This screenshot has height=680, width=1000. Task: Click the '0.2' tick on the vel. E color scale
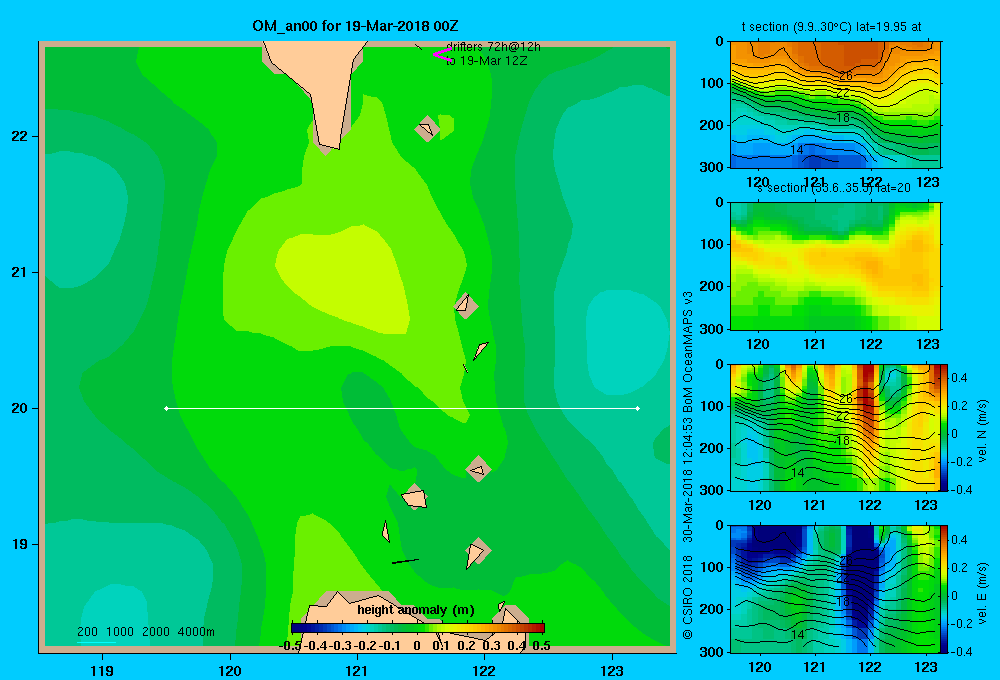pos(960,568)
